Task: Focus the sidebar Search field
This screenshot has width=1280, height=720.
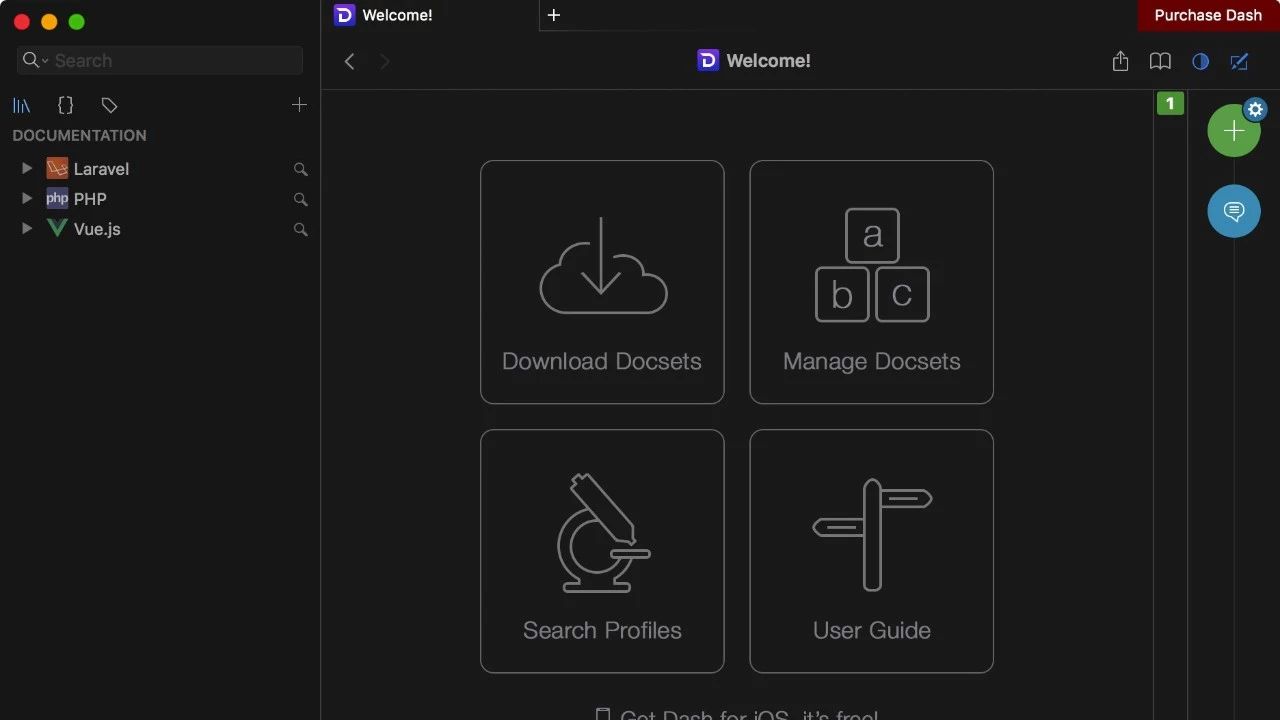Action: coord(160,61)
